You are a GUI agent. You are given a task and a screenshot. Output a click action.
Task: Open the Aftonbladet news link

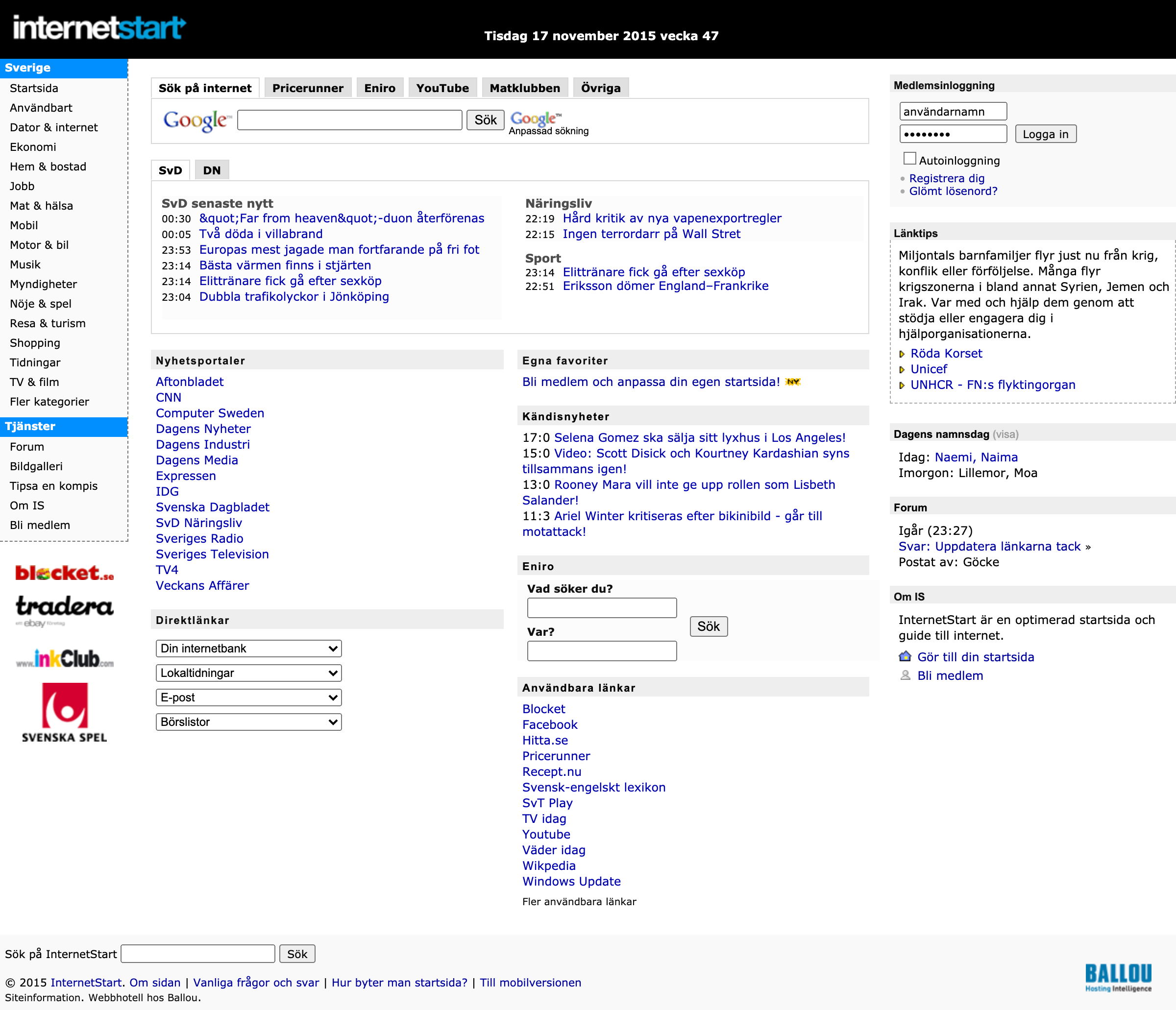pyautogui.click(x=190, y=382)
